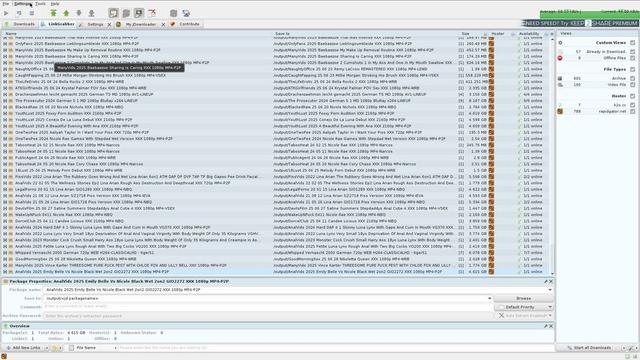The width and height of the screenshot is (640, 360).
Task: Toggle the Hoster header checkbox
Action: [633, 96]
